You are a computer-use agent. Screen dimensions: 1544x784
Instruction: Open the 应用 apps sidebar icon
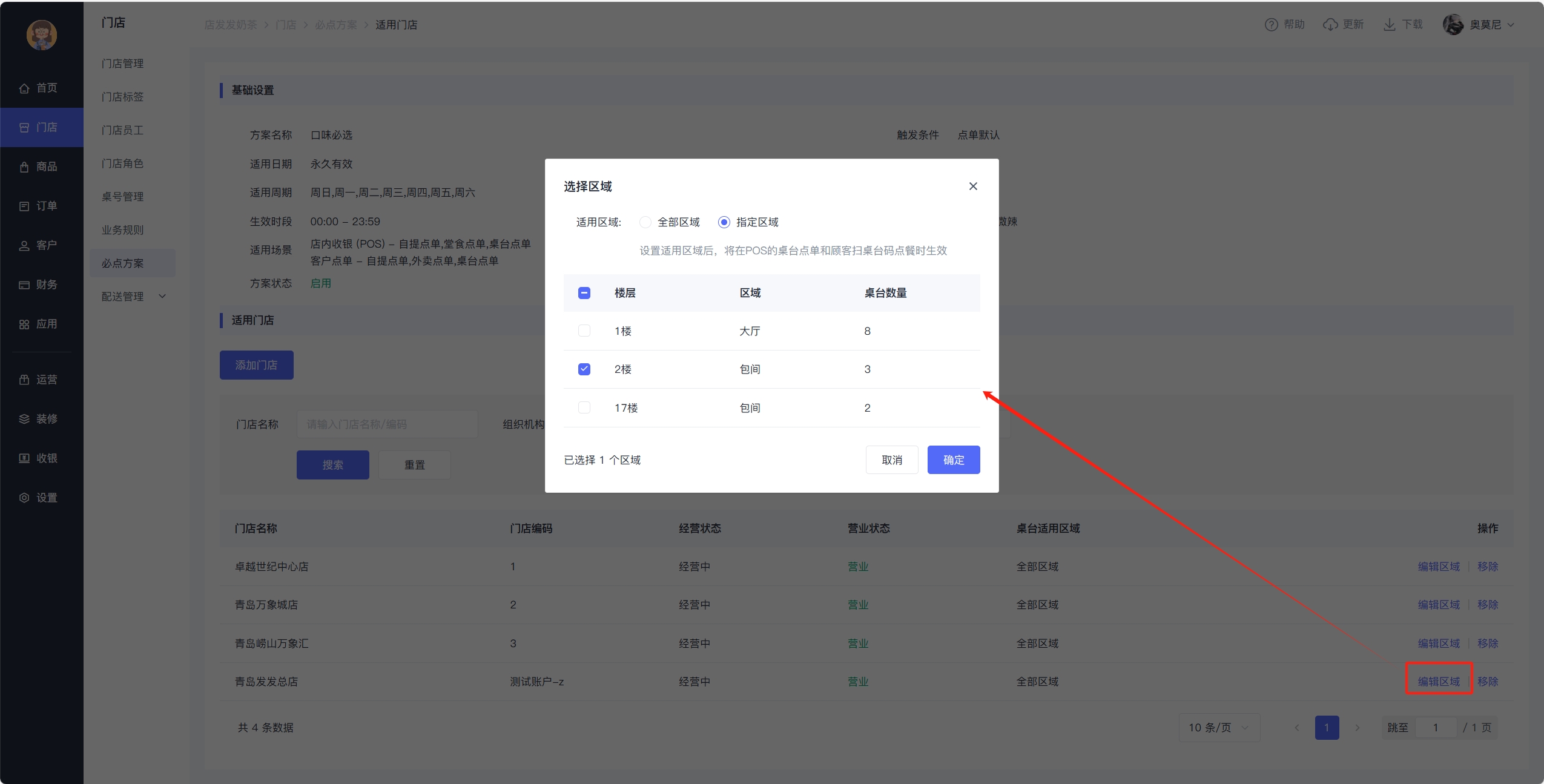point(24,324)
